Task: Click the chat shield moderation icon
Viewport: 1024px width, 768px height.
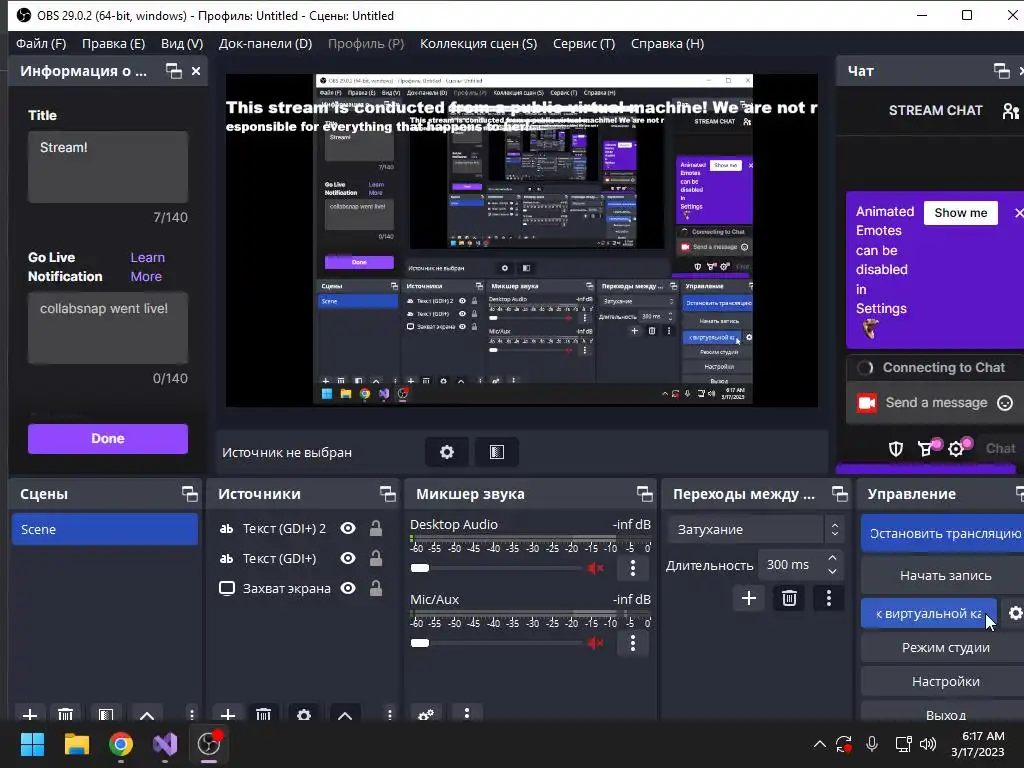Action: pos(895,449)
